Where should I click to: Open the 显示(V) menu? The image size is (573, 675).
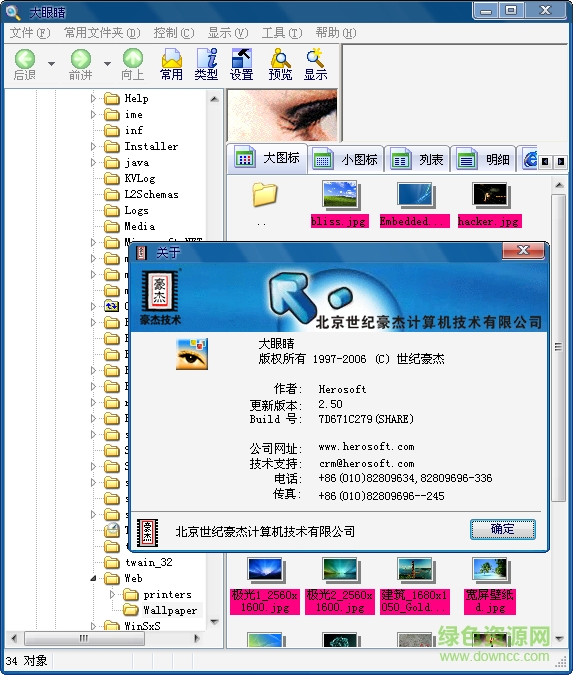[x=228, y=33]
